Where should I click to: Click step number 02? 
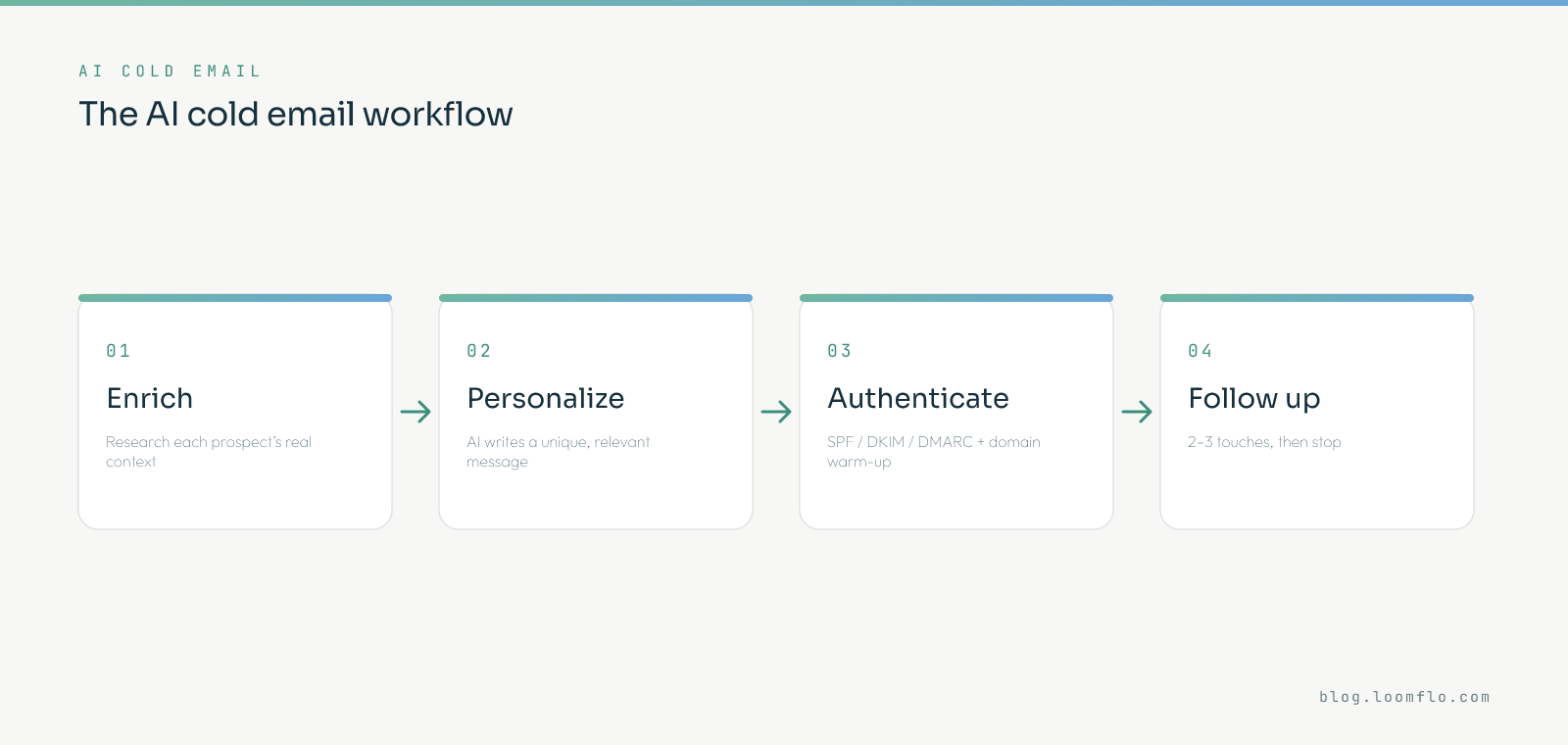point(479,351)
